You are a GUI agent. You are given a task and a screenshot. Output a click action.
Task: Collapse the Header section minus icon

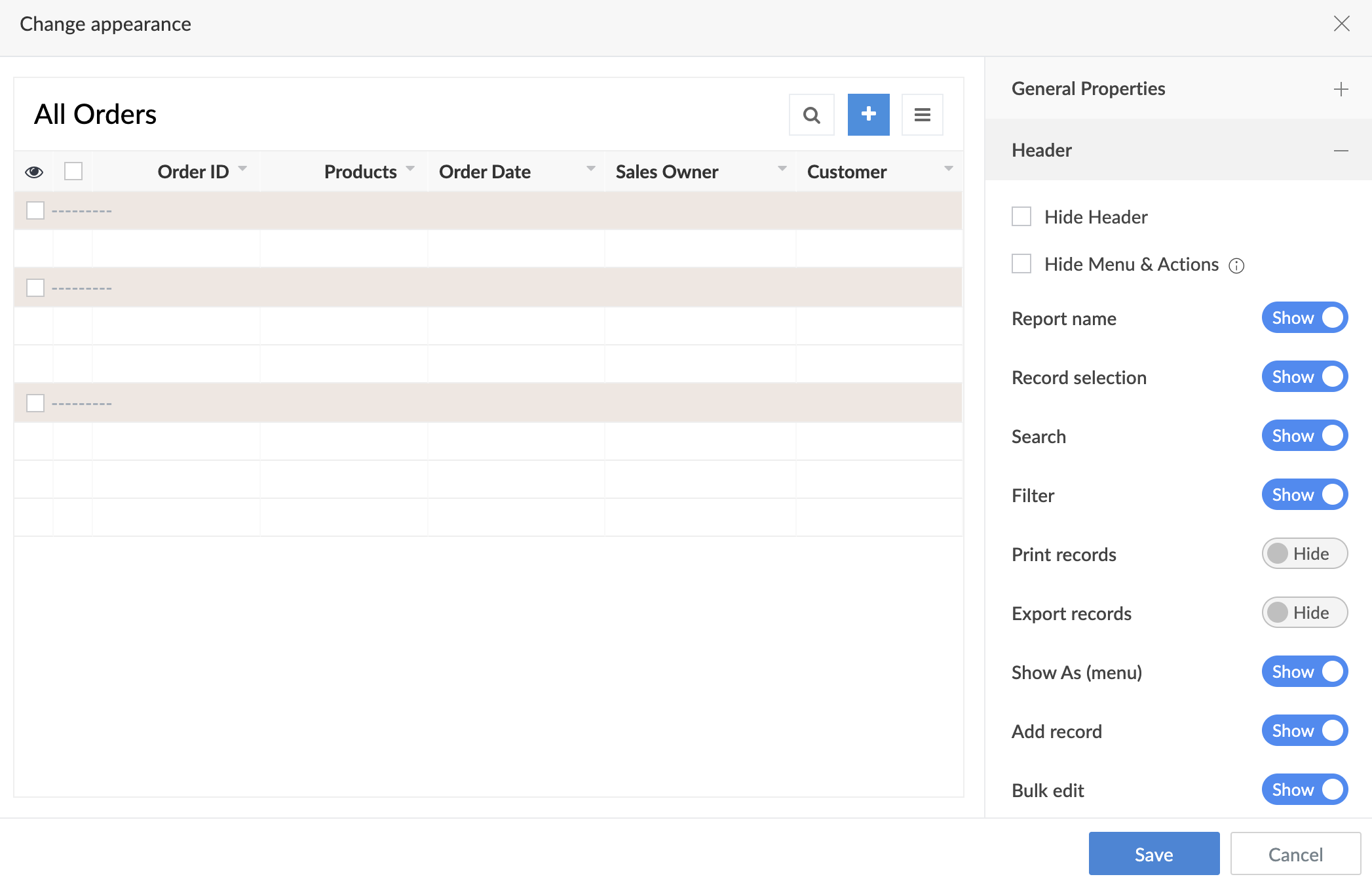coord(1341,151)
